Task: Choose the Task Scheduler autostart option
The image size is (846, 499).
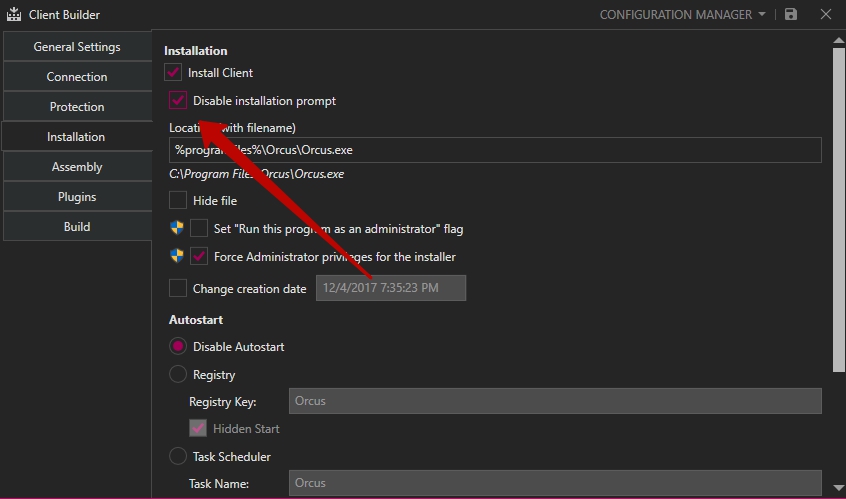Action: coord(179,457)
